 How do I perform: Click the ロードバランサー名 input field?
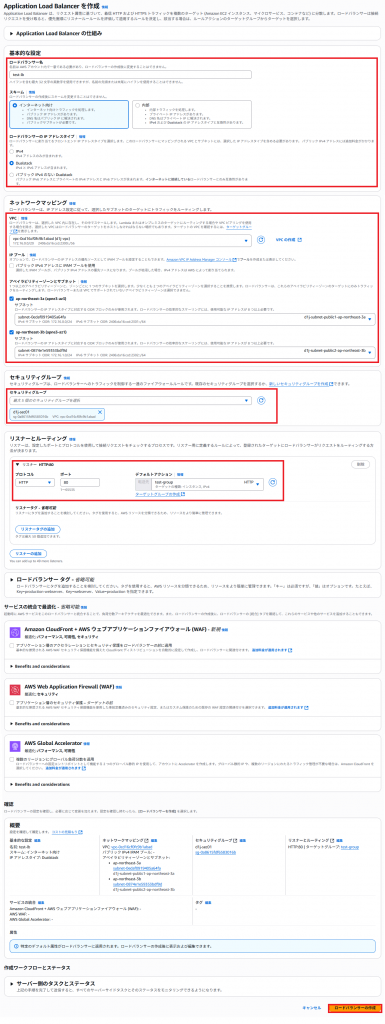(131, 75)
